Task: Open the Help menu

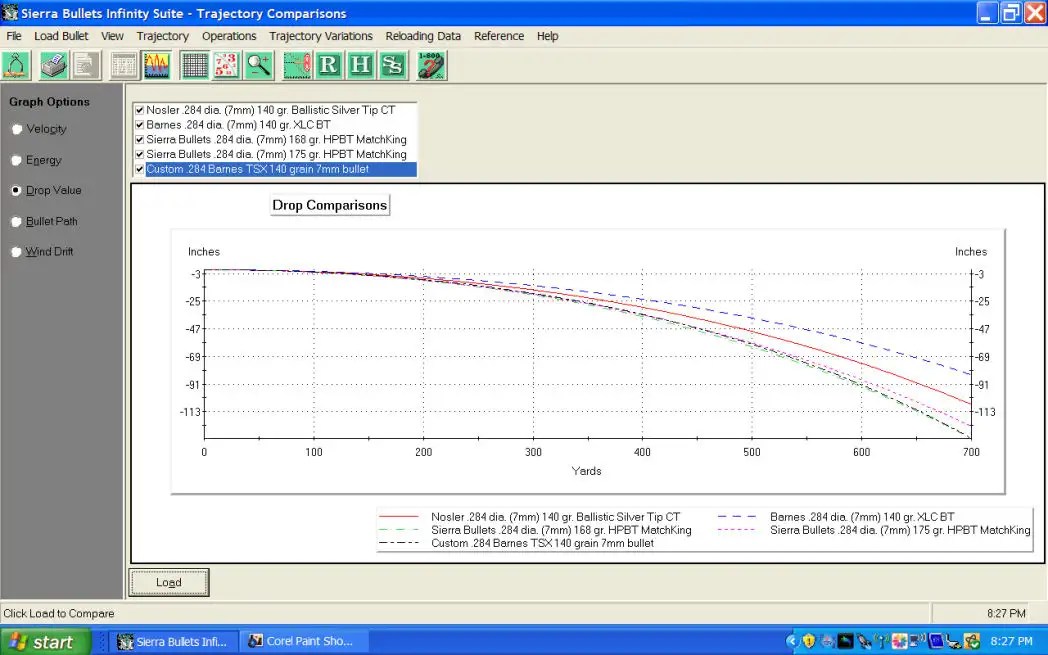Action: coord(547,36)
